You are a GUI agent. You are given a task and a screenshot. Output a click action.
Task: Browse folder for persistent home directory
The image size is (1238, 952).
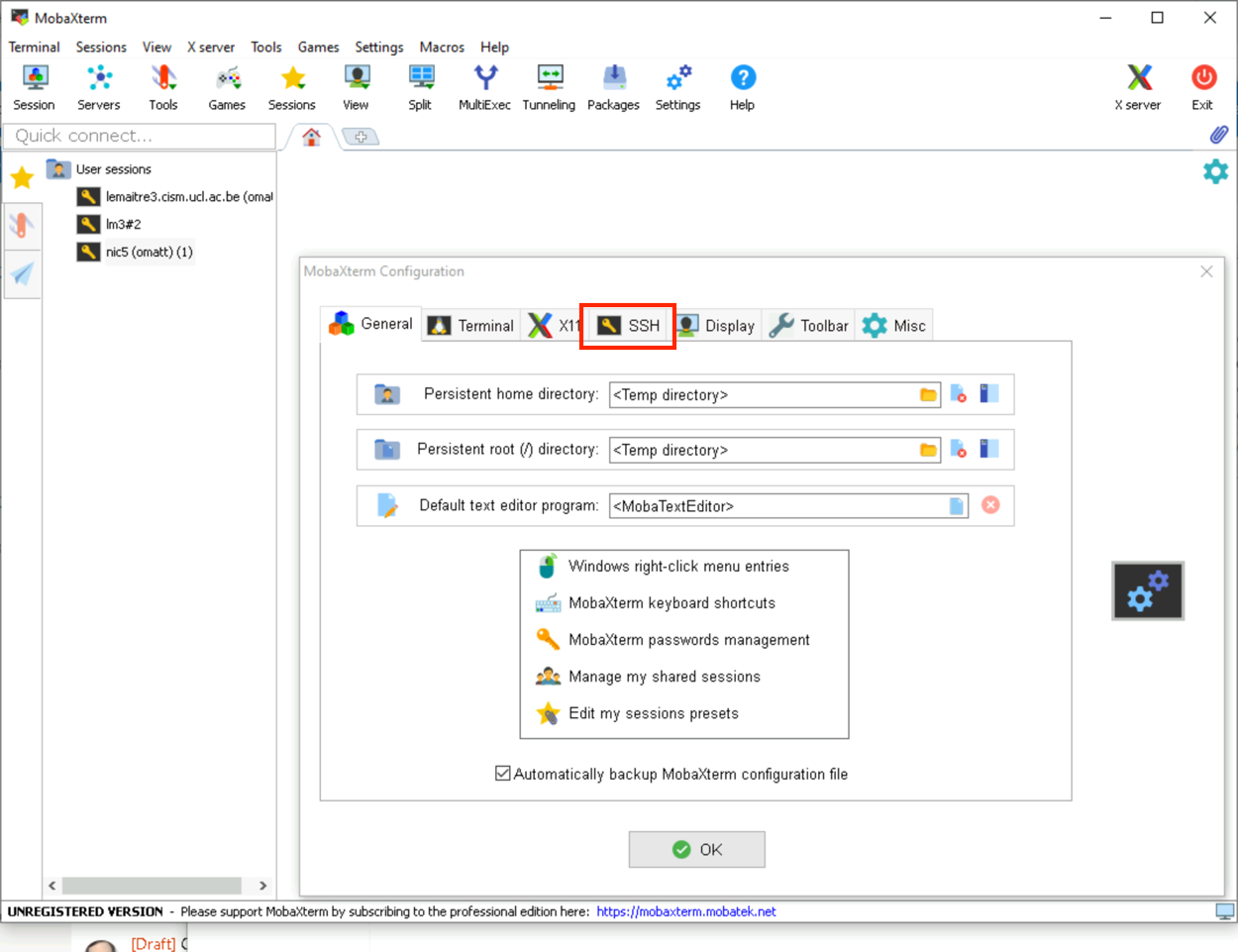[928, 394]
